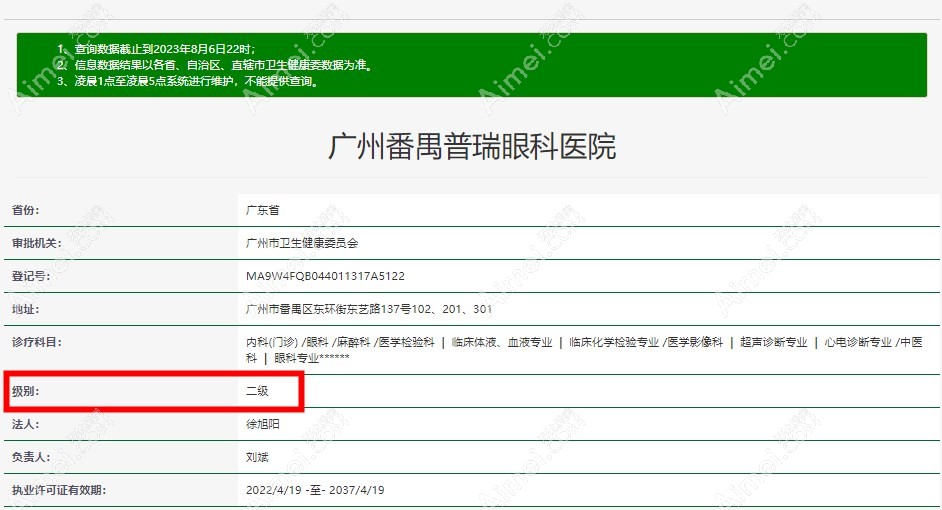Click notice line 查询数据截止到2023年8月6日22时

pyautogui.click(x=157, y=49)
